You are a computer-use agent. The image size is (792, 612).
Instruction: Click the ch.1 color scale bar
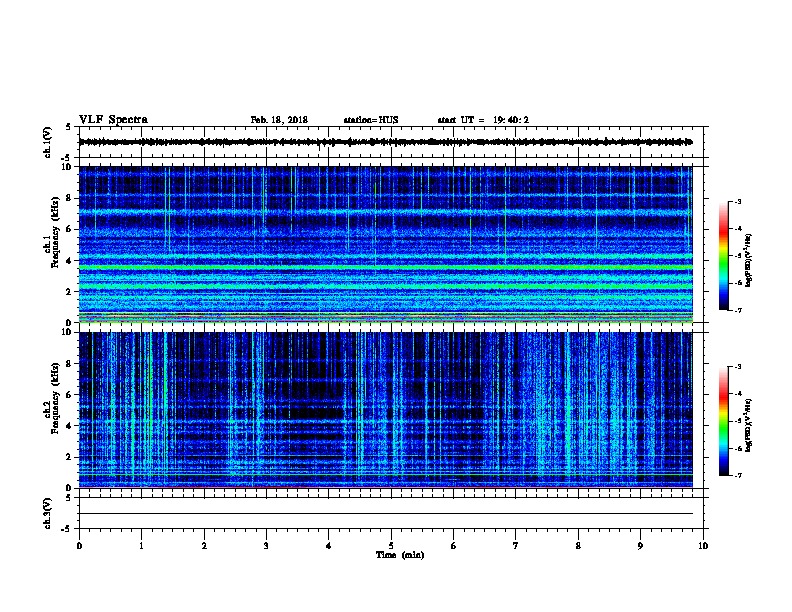tap(723, 256)
